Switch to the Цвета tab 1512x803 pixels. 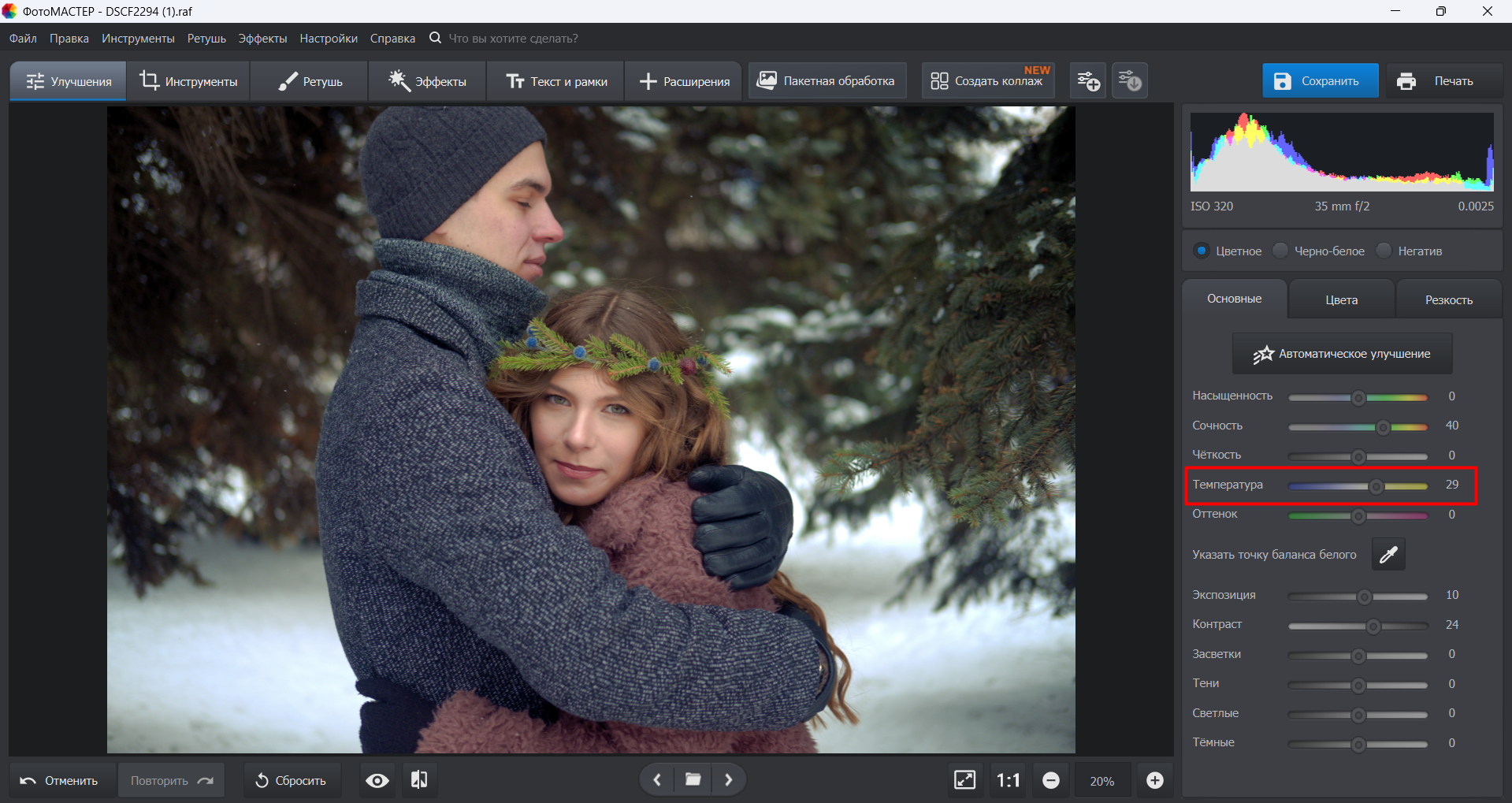(1341, 300)
